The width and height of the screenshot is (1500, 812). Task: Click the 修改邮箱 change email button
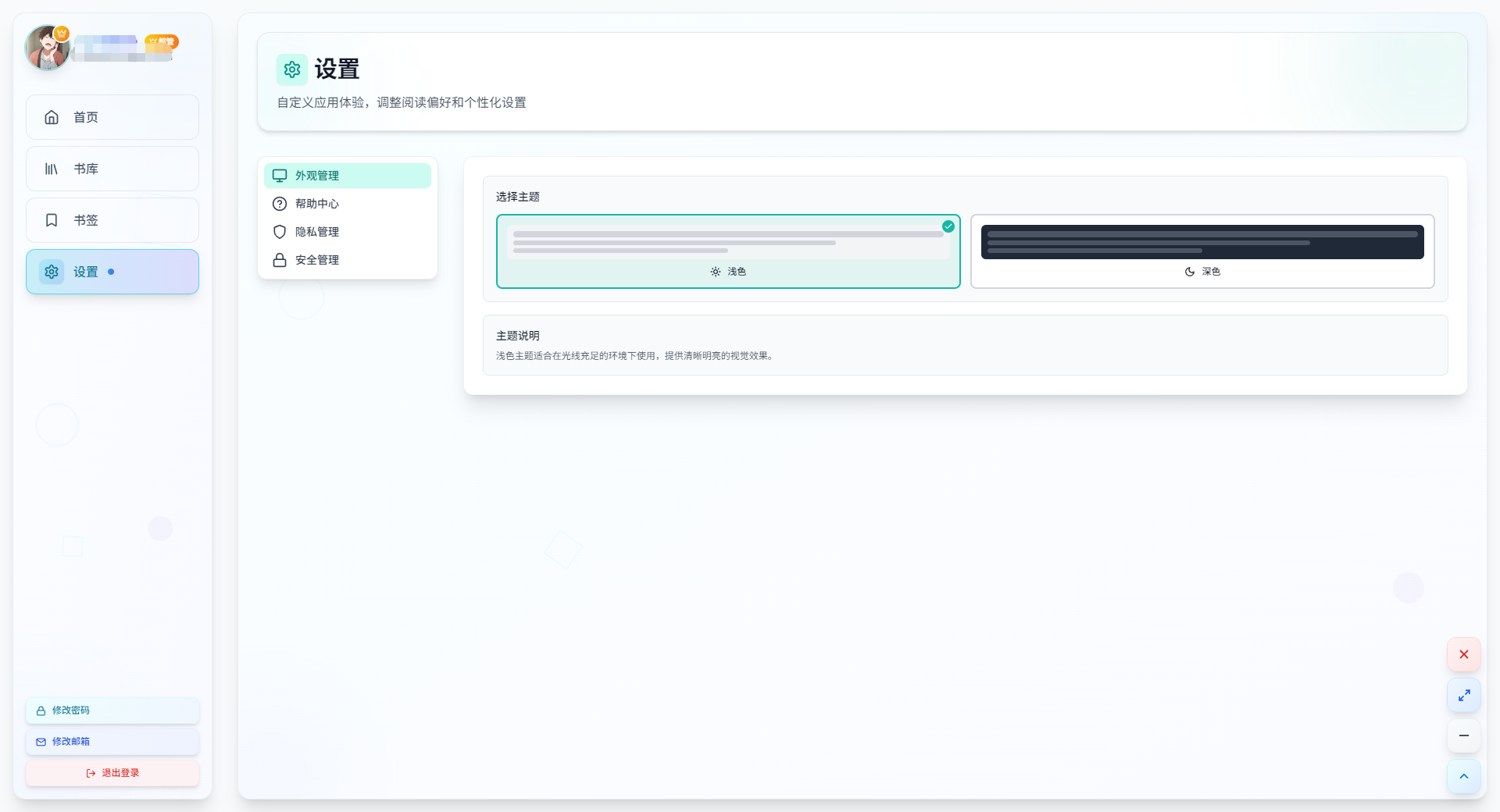point(112,742)
